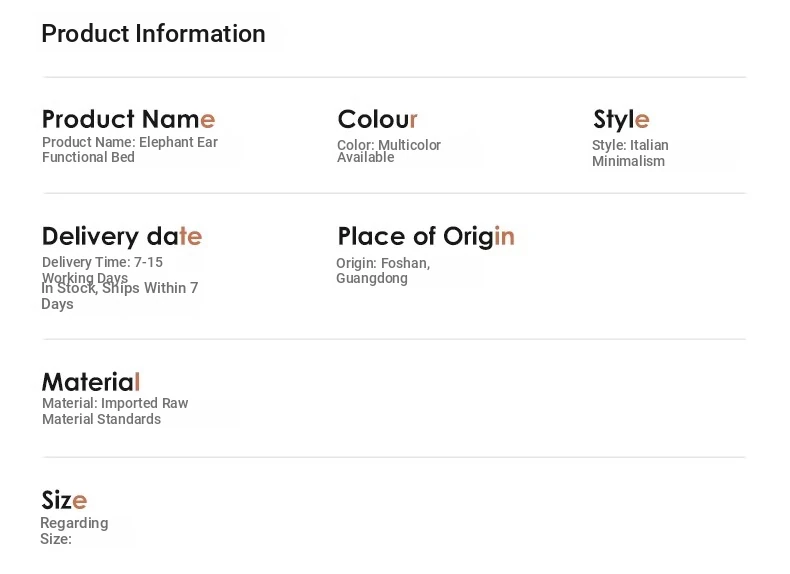Select the Size heading
The image size is (790, 574).
[64, 500]
